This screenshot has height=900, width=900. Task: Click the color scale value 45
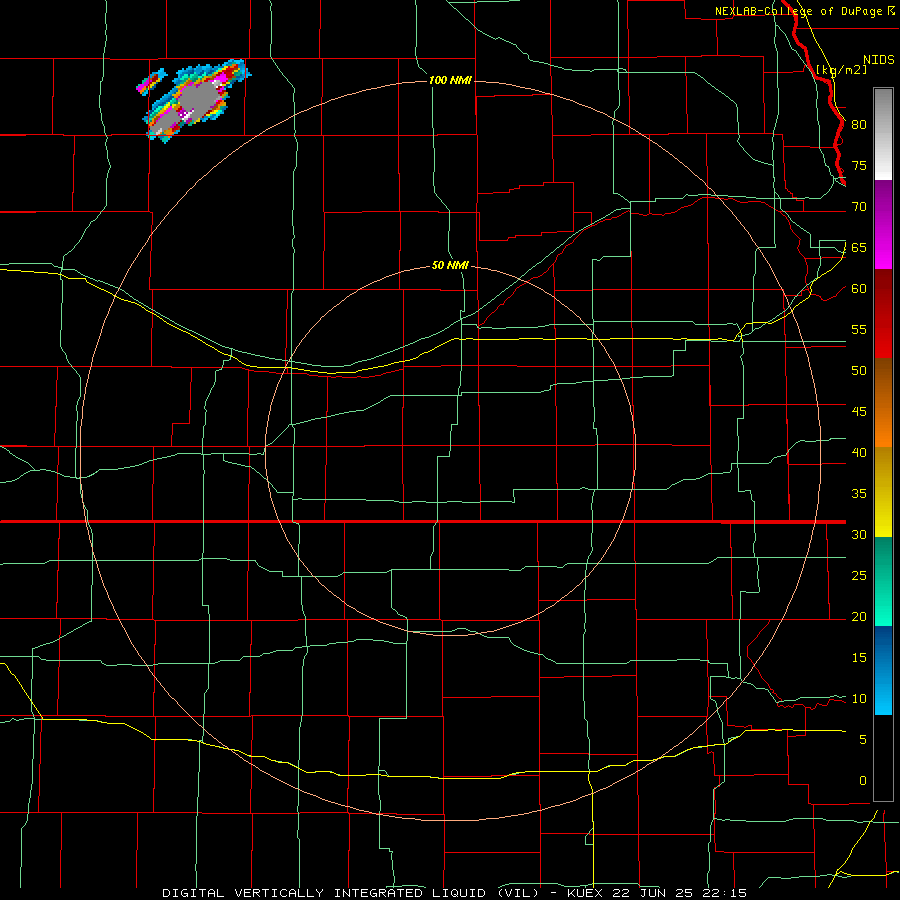pyautogui.click(x=859, y=412)
